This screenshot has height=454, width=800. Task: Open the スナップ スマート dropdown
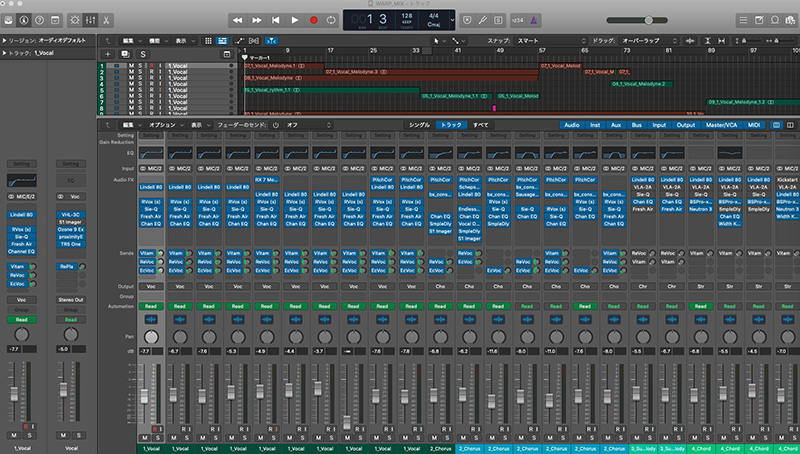tap(551, 41)
